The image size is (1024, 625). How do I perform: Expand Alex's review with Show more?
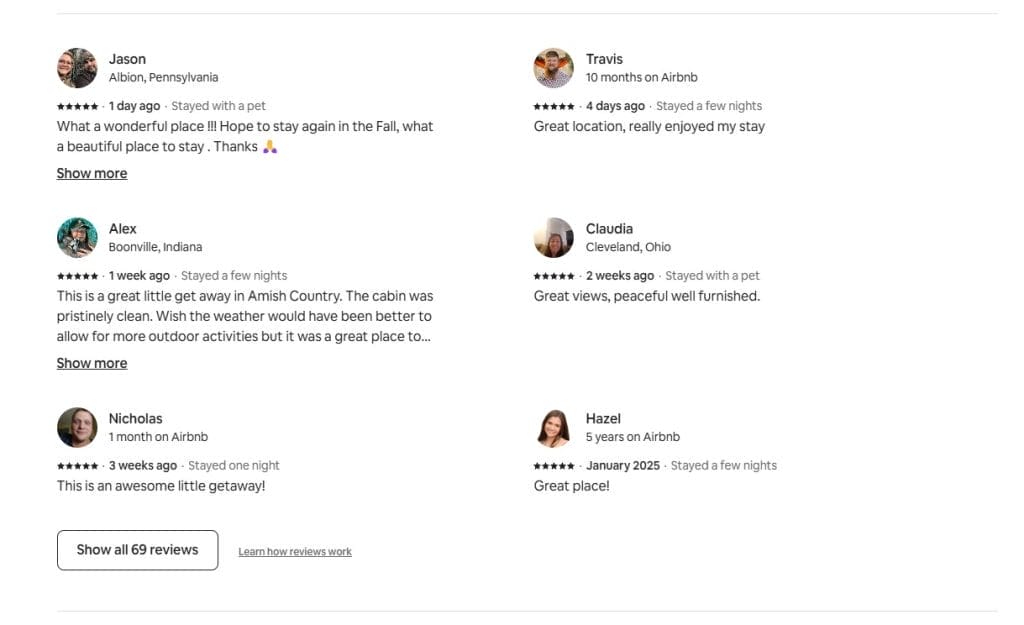coord(92,364)
